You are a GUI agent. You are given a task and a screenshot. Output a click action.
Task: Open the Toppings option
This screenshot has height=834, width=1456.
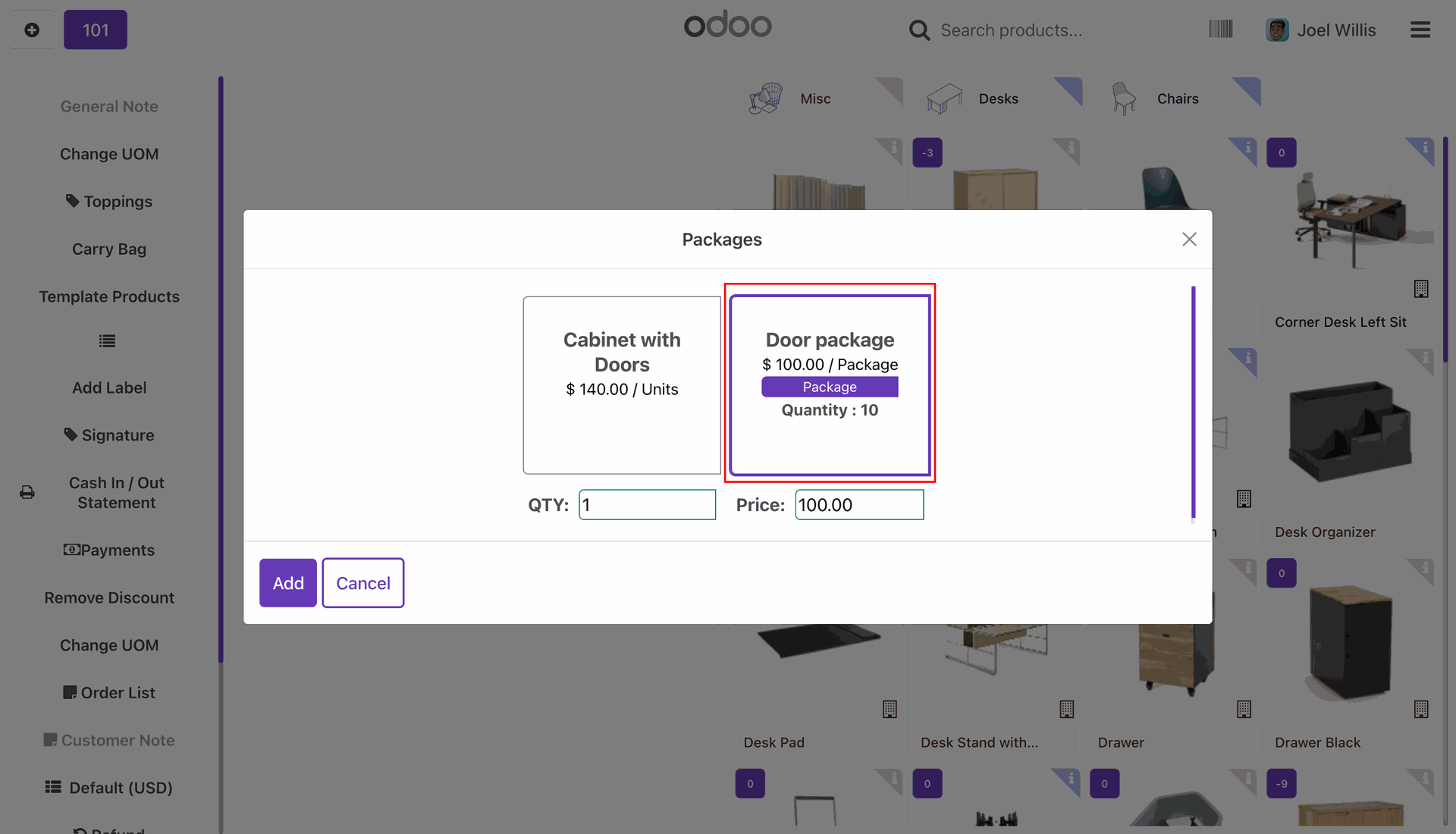point(109,202)
